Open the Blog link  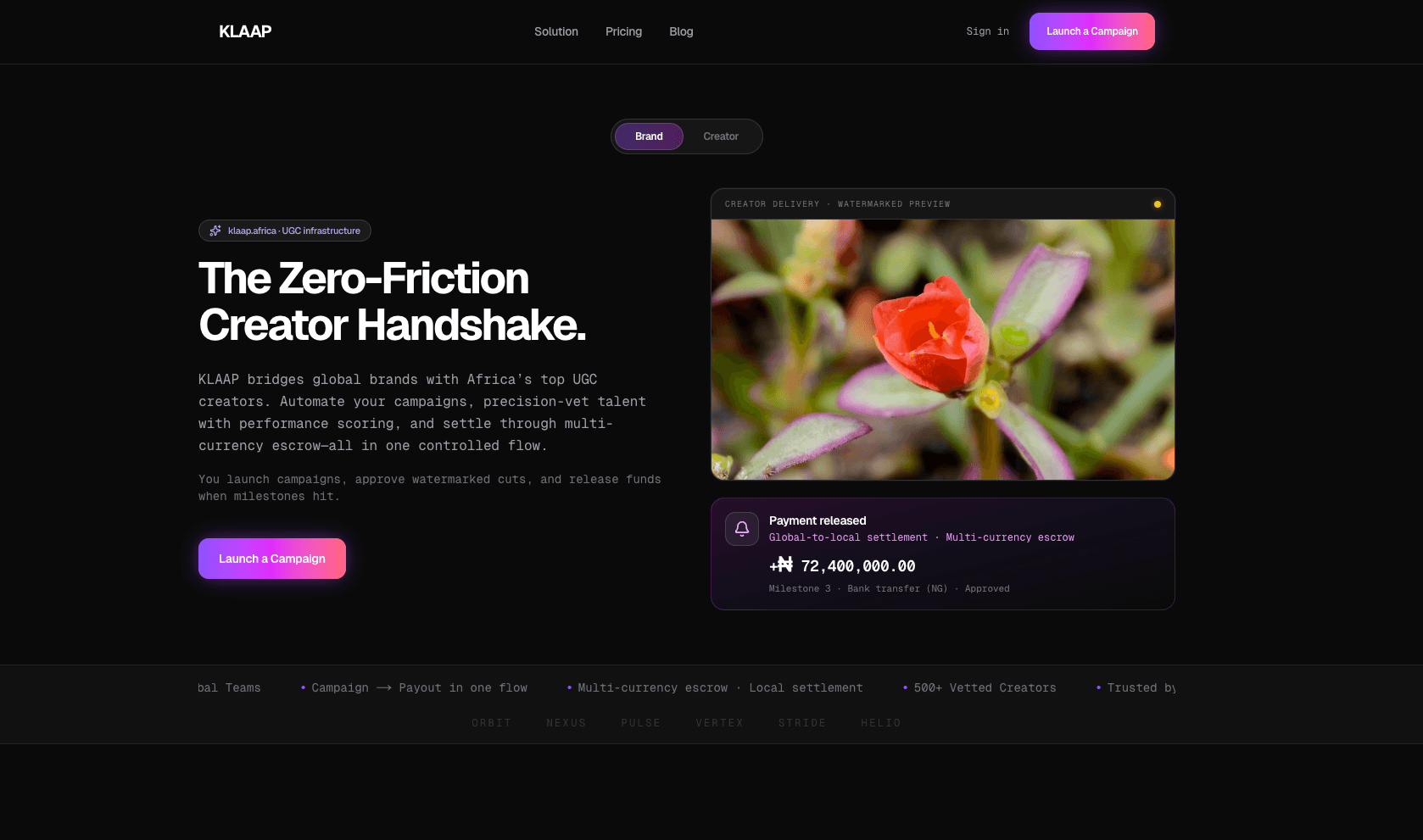coord(681,31)
